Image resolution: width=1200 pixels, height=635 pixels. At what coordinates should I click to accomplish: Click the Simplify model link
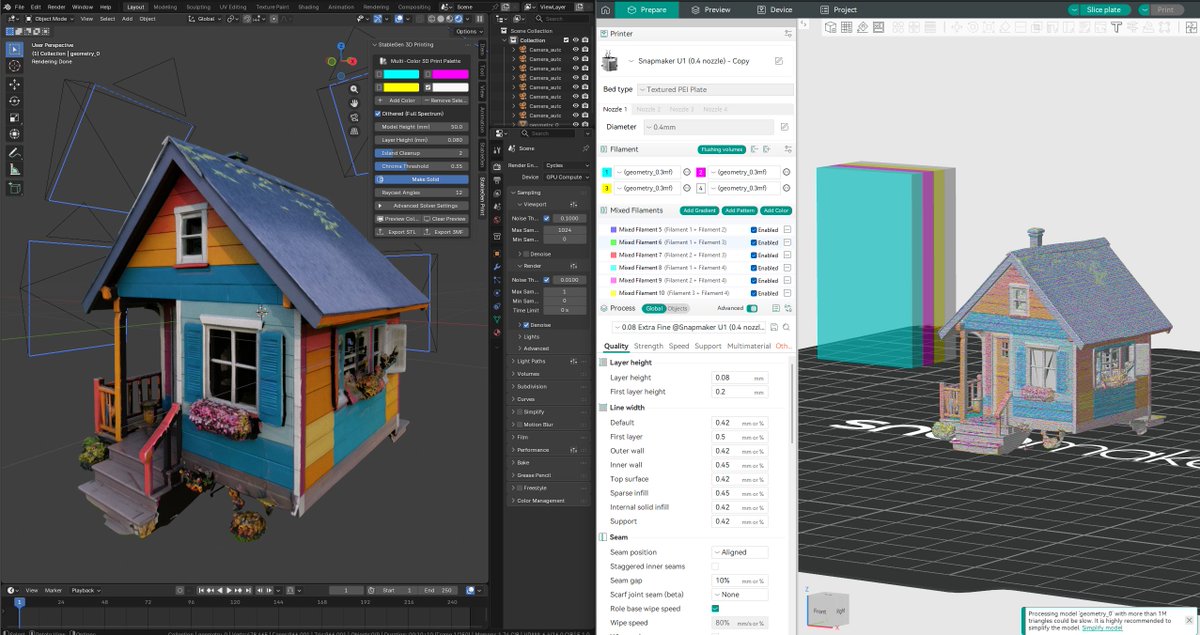tap(1101, 627)
